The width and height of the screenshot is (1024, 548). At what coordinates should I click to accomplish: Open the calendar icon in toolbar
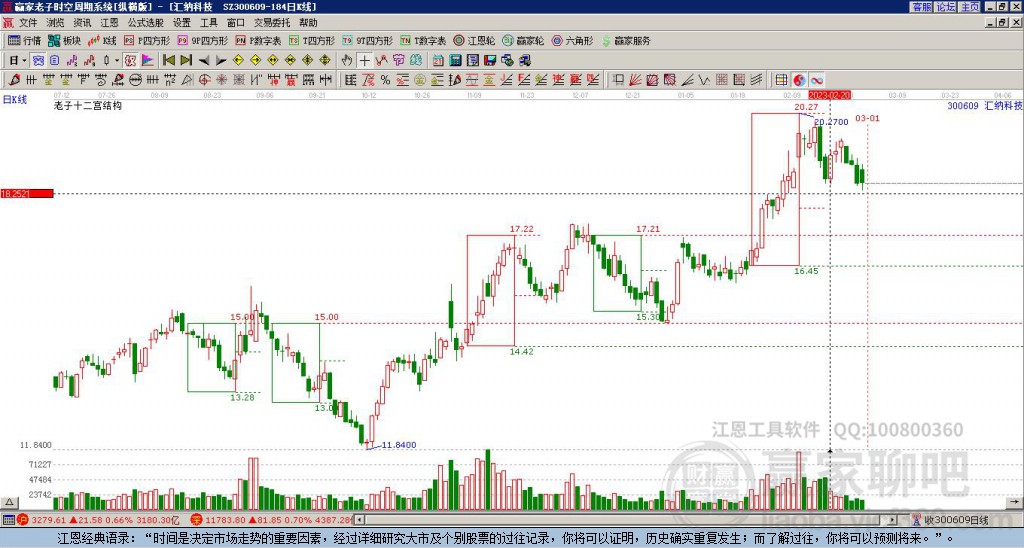pyautogui.click(x=438, y=61)
